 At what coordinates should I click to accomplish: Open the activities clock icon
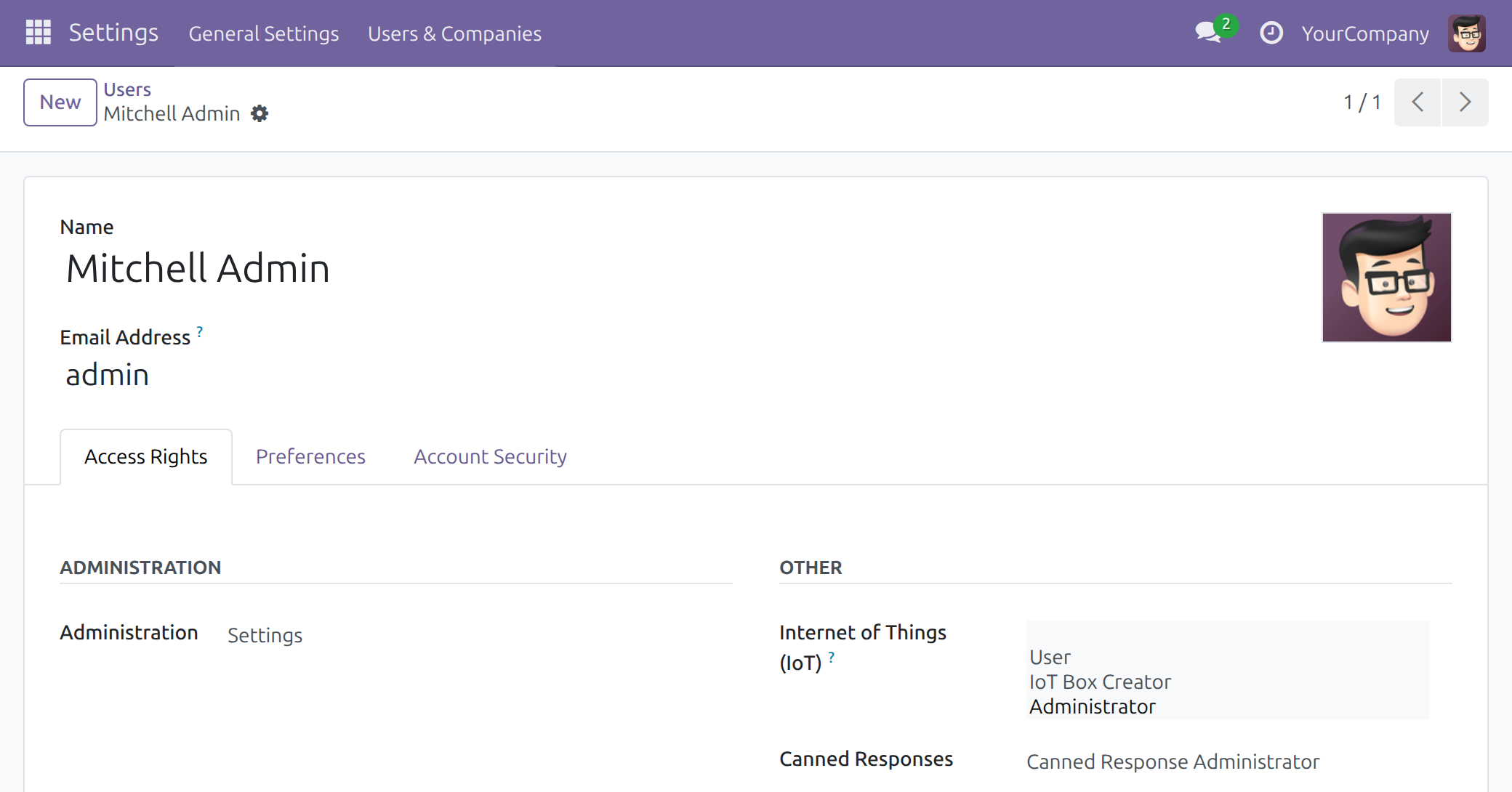[x=1271, y=33]
